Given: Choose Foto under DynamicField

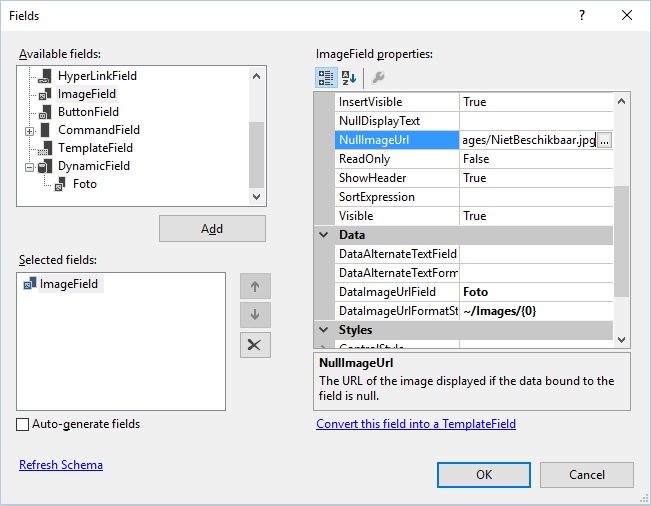Looking at the screenshot, I should pos(85,184).
